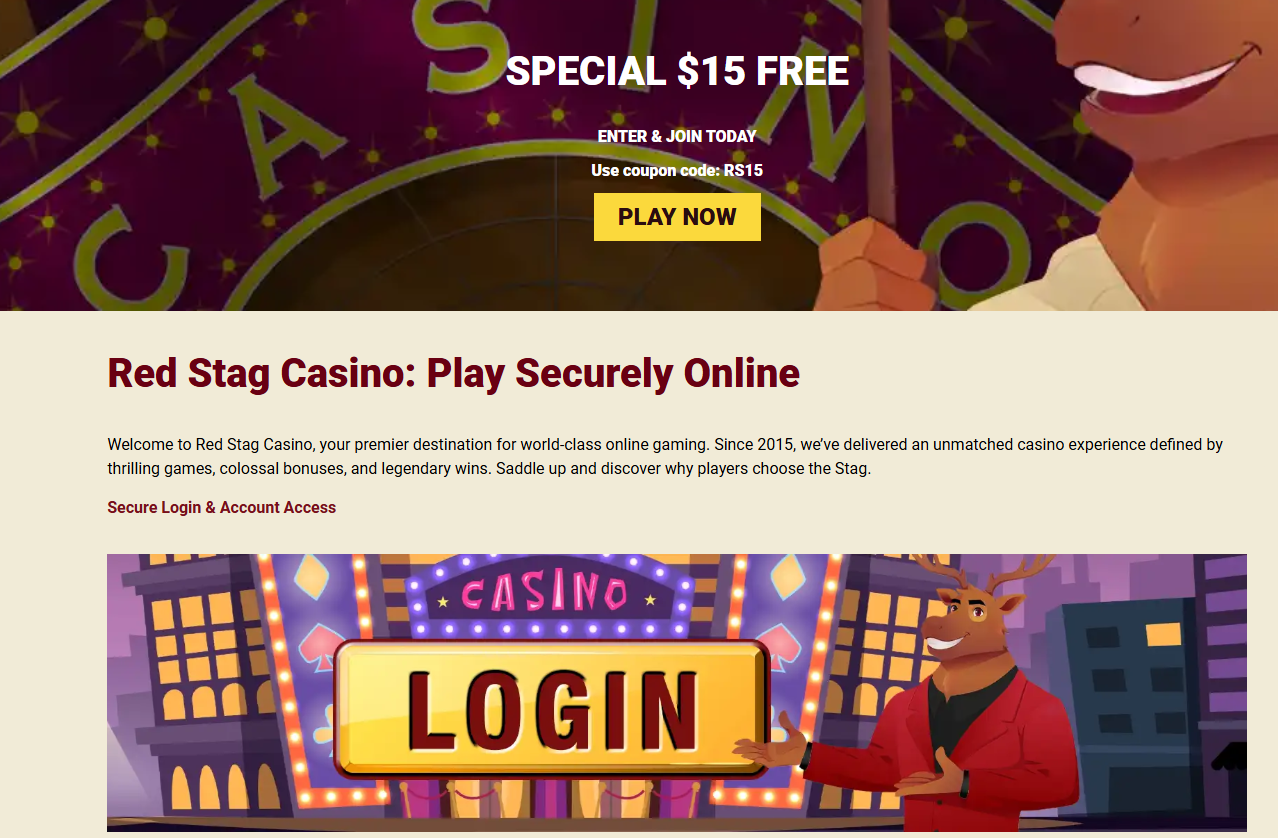Click the Red Stag Casino: Play Securely Online heading
Viewport: 1278px width, 838px height.
coord(453,373)
